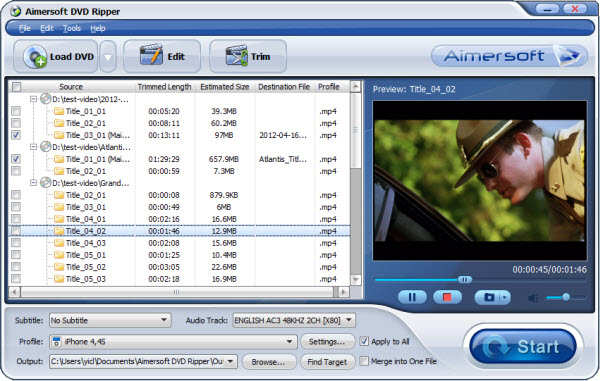Sort by Estimated Size column header
600x381 pixels.
click(225, 87)
